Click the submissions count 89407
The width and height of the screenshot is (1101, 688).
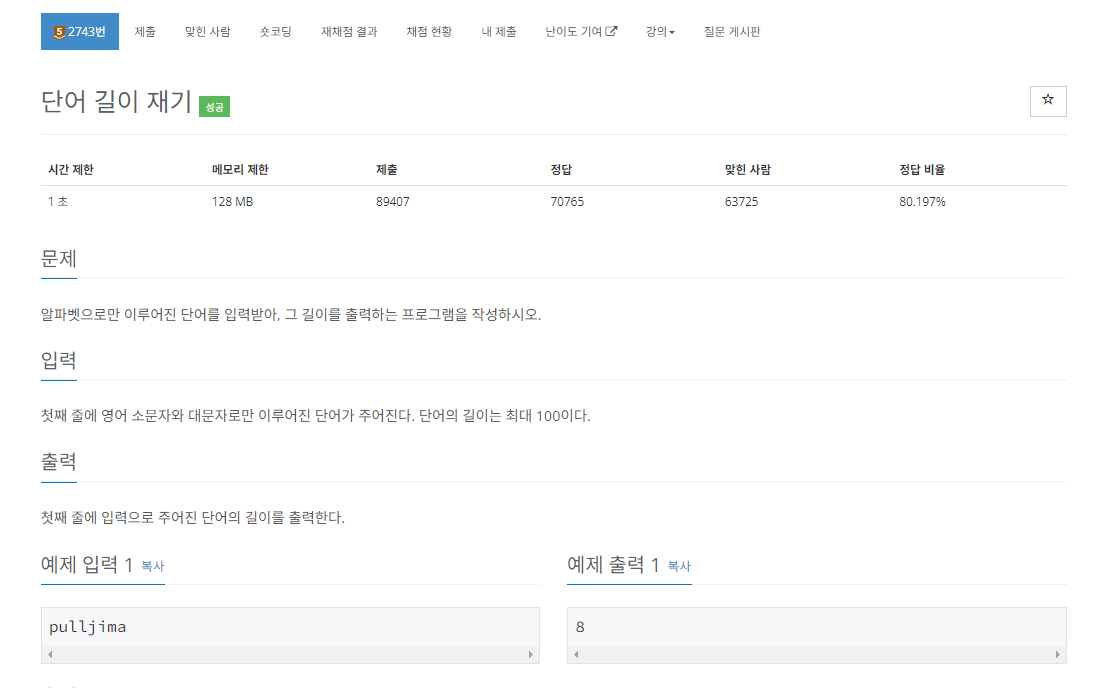(393, 201)
